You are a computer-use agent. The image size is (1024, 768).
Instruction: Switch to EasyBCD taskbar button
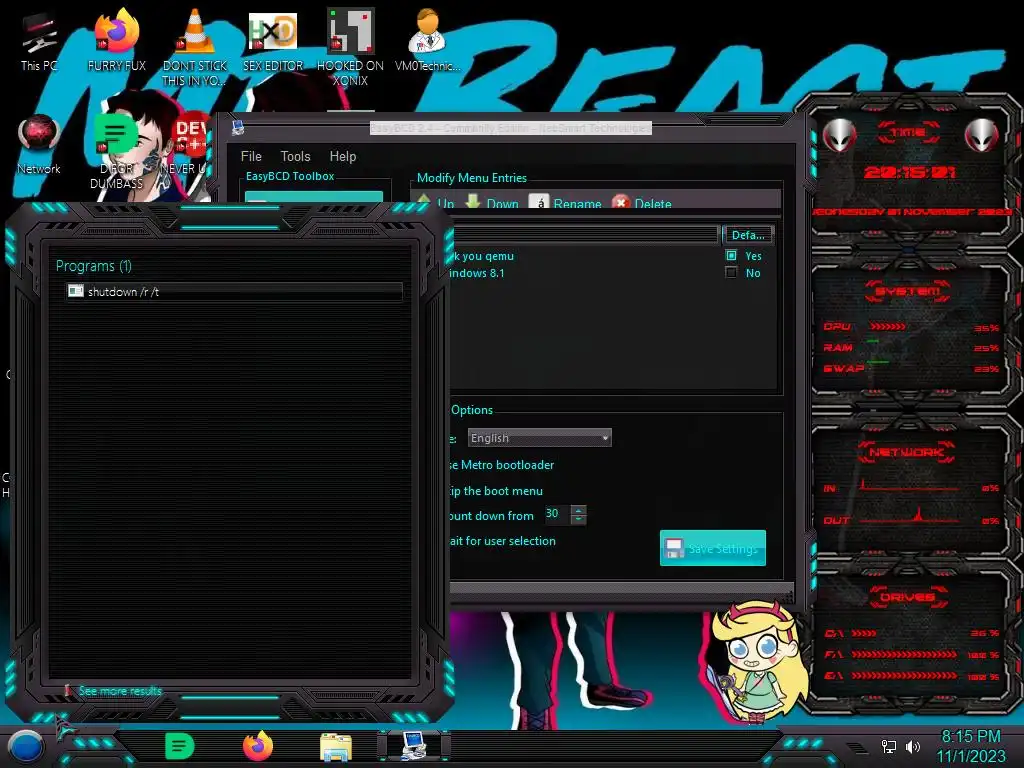pyautogui.click(x=413, y=746)
